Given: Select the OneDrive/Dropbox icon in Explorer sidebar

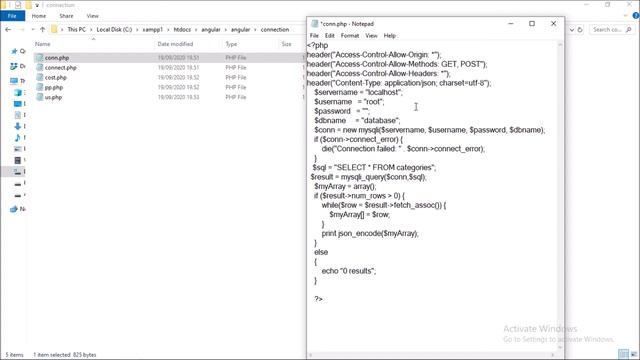Looking at the screenshot, I should point(14,66).
